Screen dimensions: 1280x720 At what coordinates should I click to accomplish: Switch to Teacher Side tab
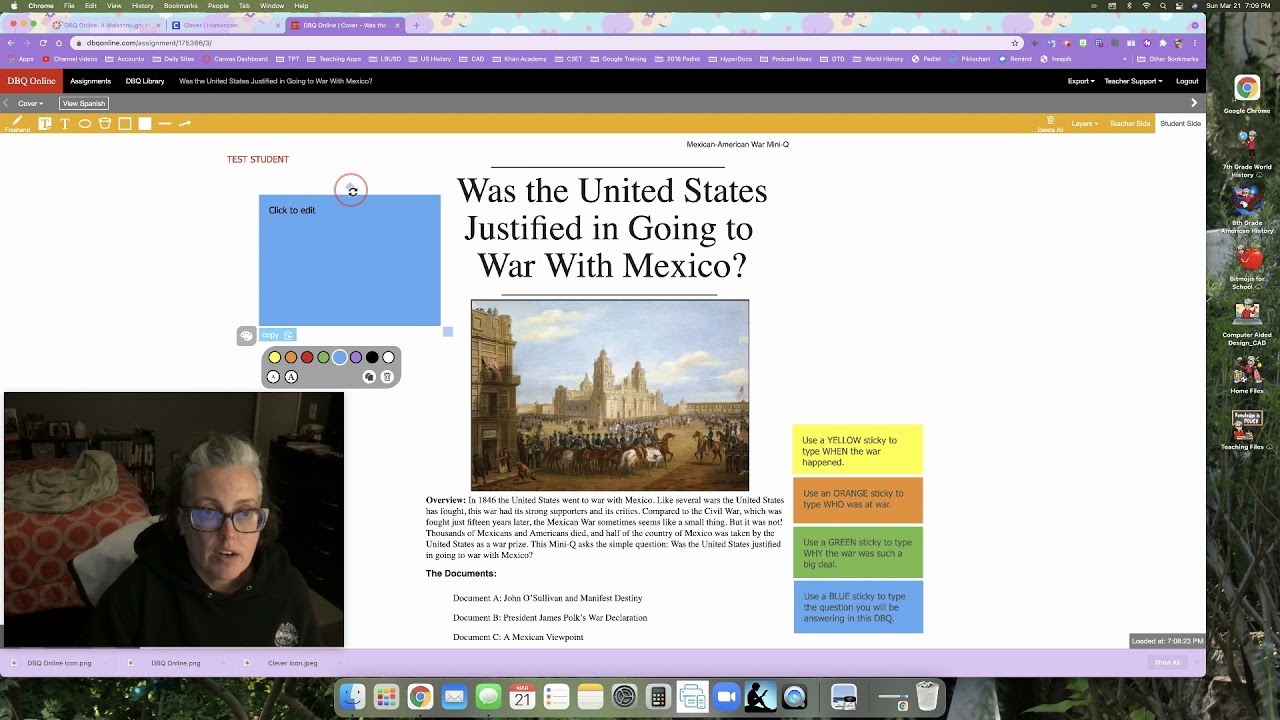[1130, 124]
